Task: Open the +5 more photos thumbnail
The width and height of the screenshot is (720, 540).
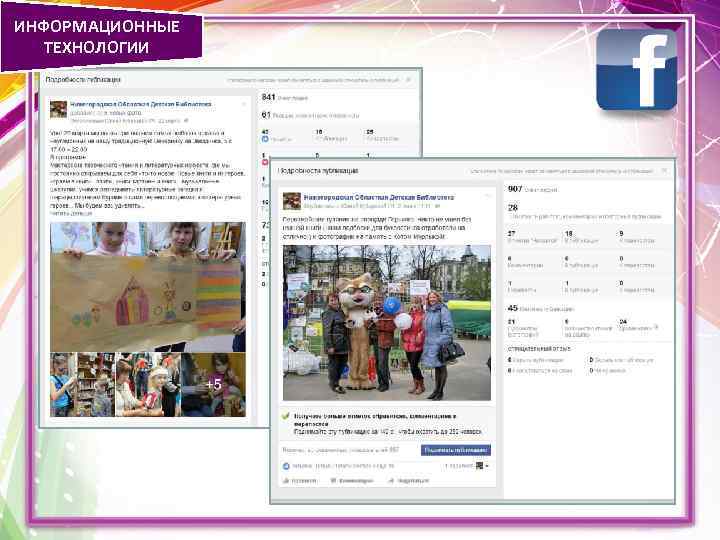Action: [214, 385]
